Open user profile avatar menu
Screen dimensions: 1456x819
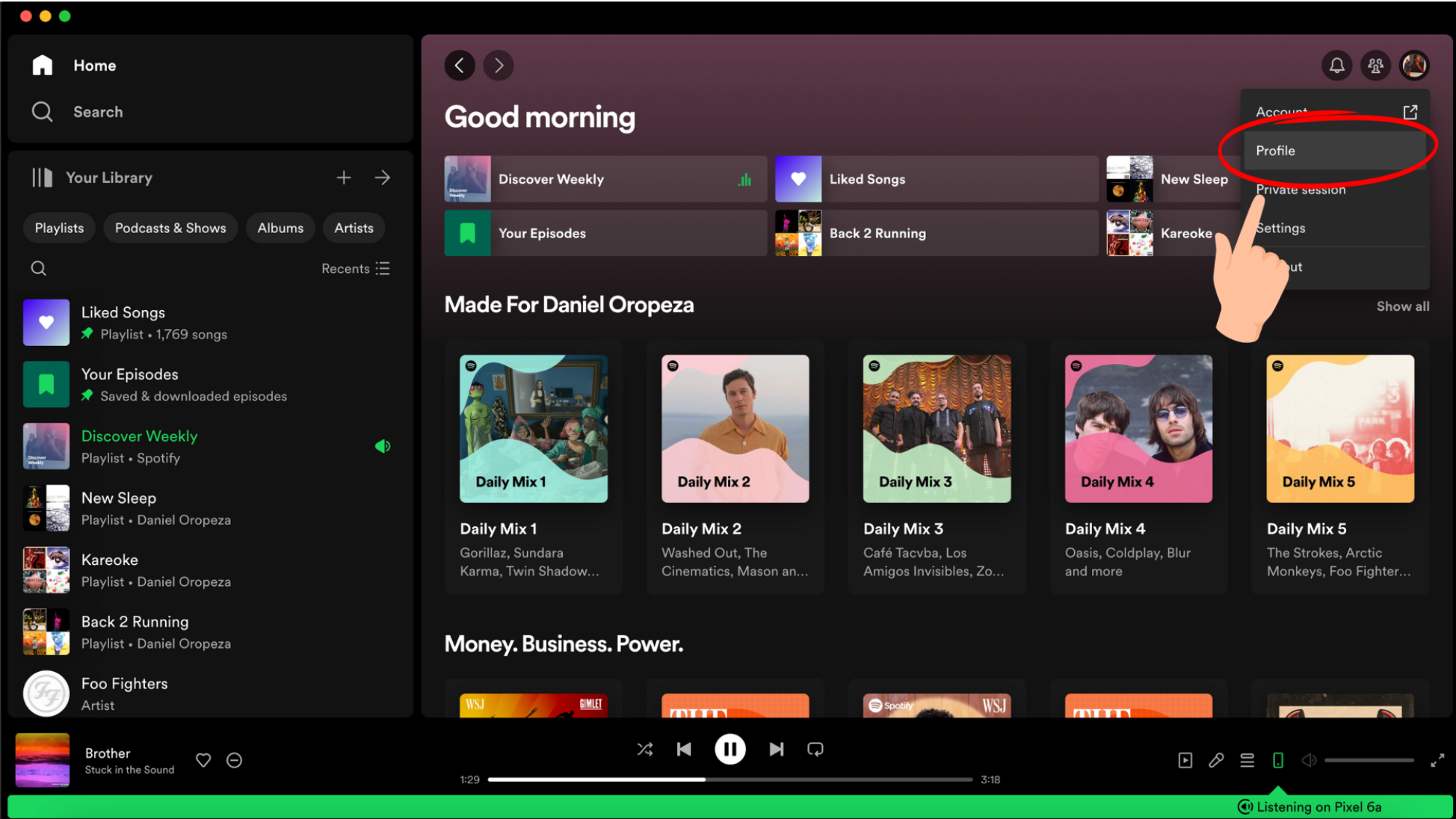(1414, 66)
